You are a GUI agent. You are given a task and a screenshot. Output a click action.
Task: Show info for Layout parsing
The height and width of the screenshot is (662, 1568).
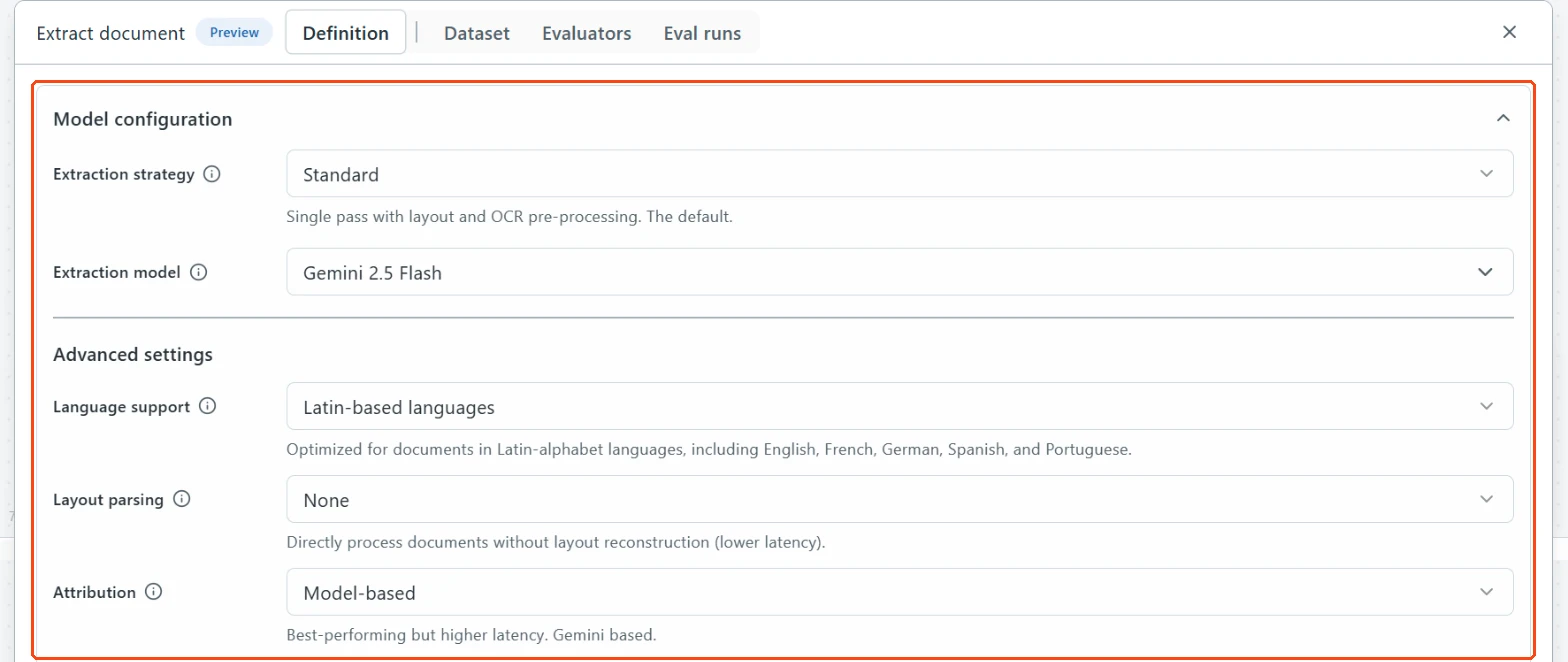point(181,499)
